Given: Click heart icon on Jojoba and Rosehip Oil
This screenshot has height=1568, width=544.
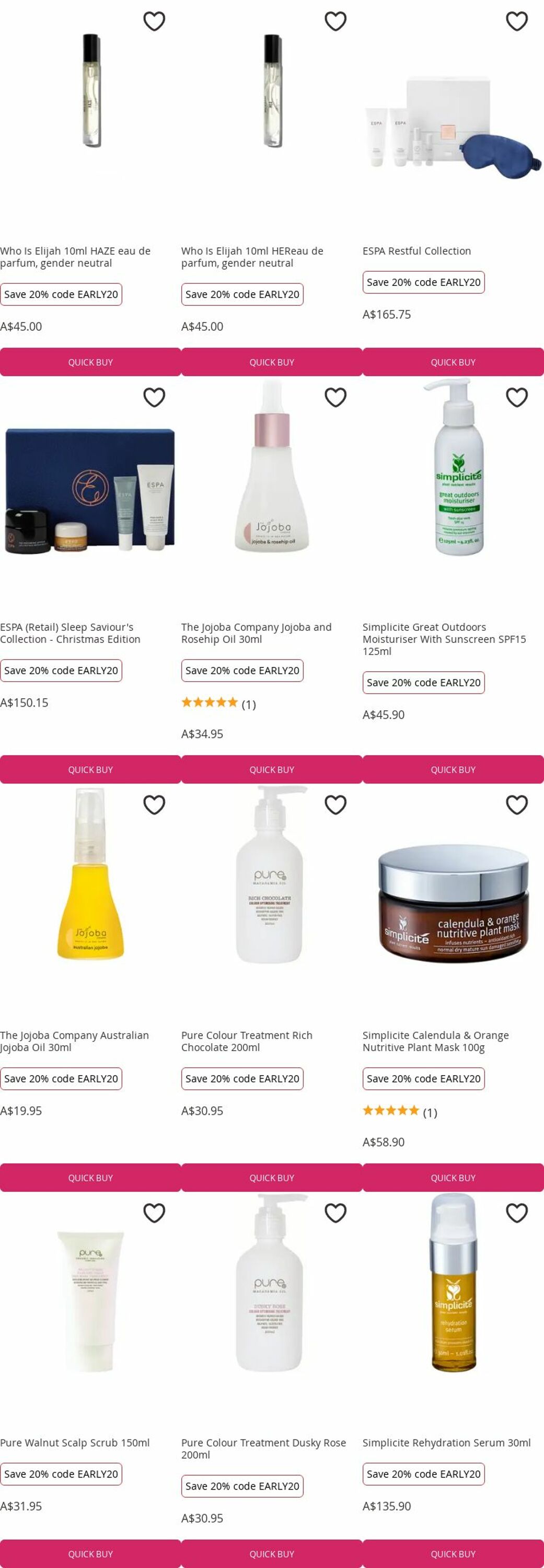Looking at the screenshot, I should coord(335,397).
